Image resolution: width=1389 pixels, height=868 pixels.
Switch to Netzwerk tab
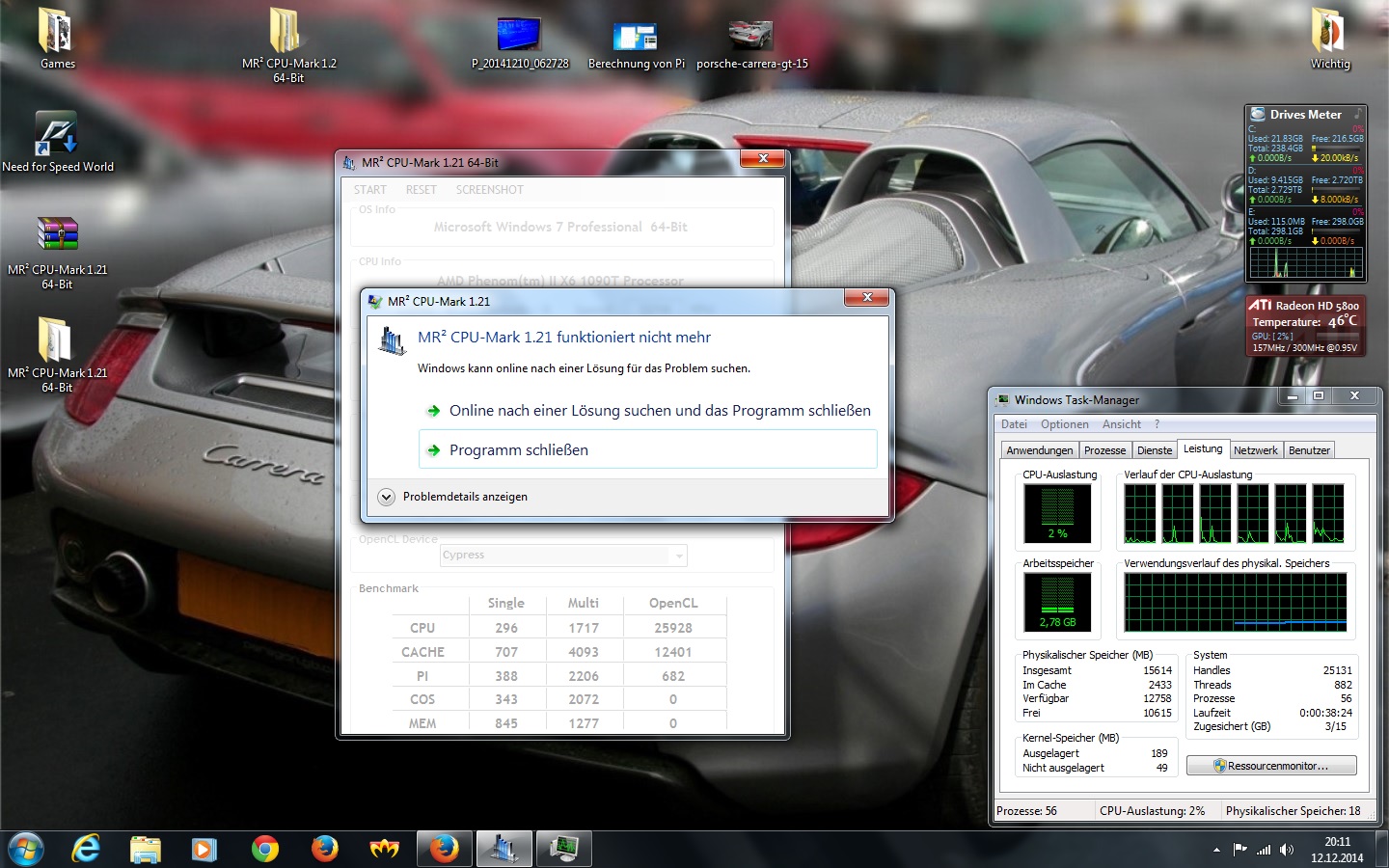[1255, 450]
